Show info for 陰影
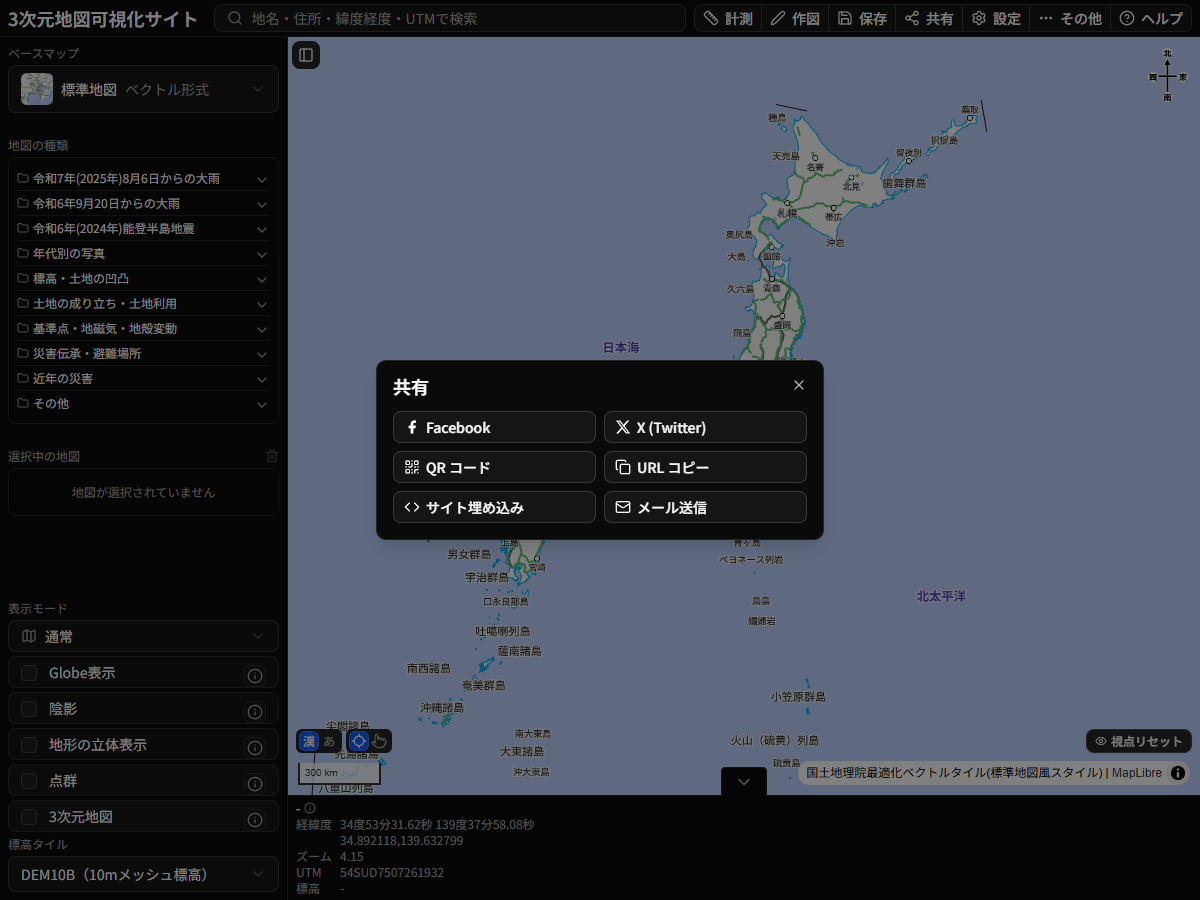 (x=255, y=712)
